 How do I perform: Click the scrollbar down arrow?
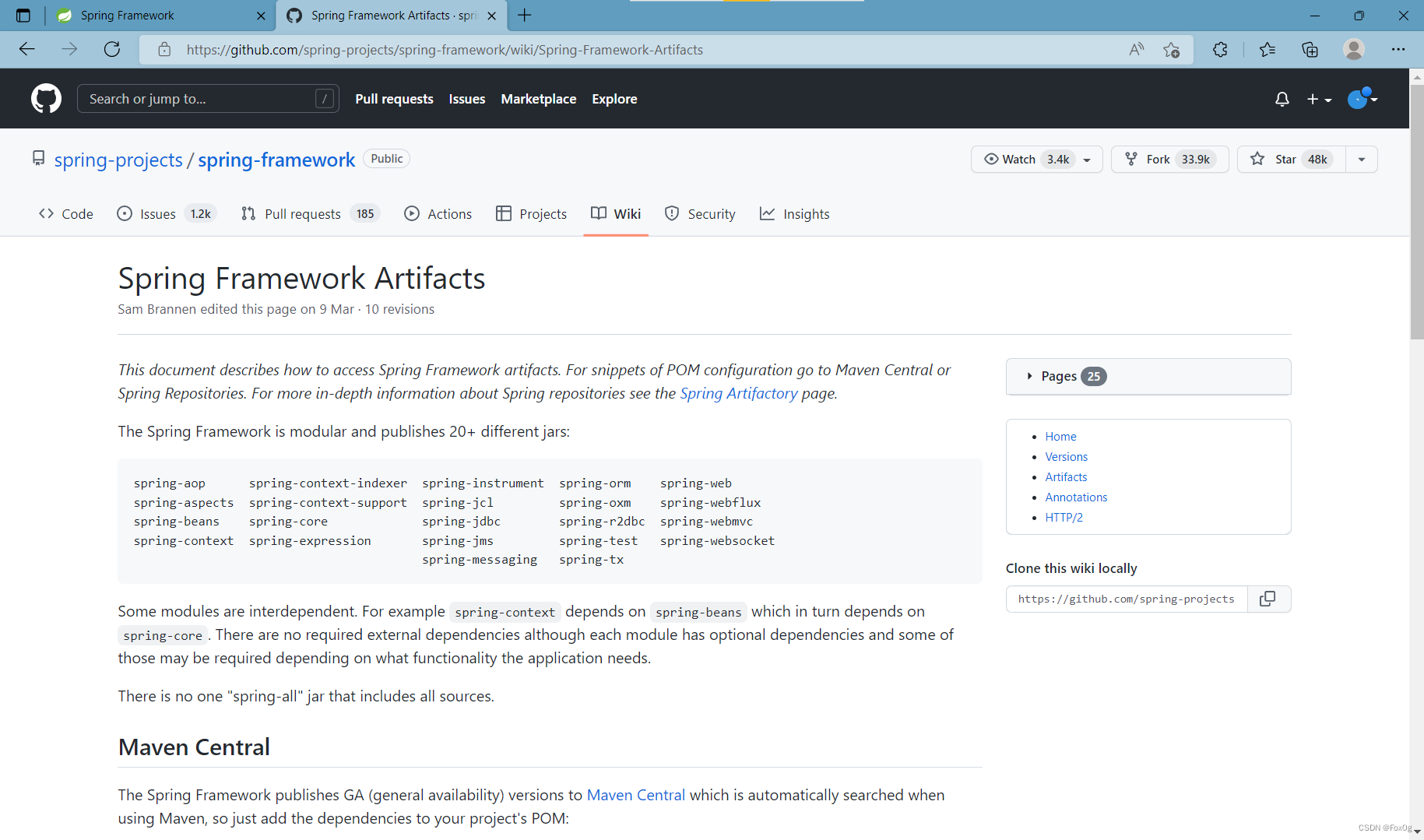pyautogui.click(x=1417, y=831)
